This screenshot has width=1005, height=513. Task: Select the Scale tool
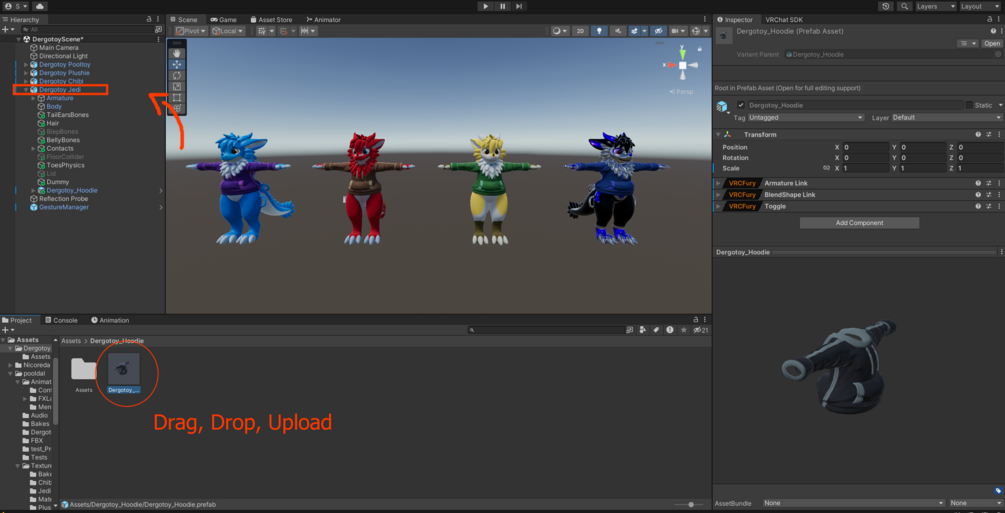point(177,87)
